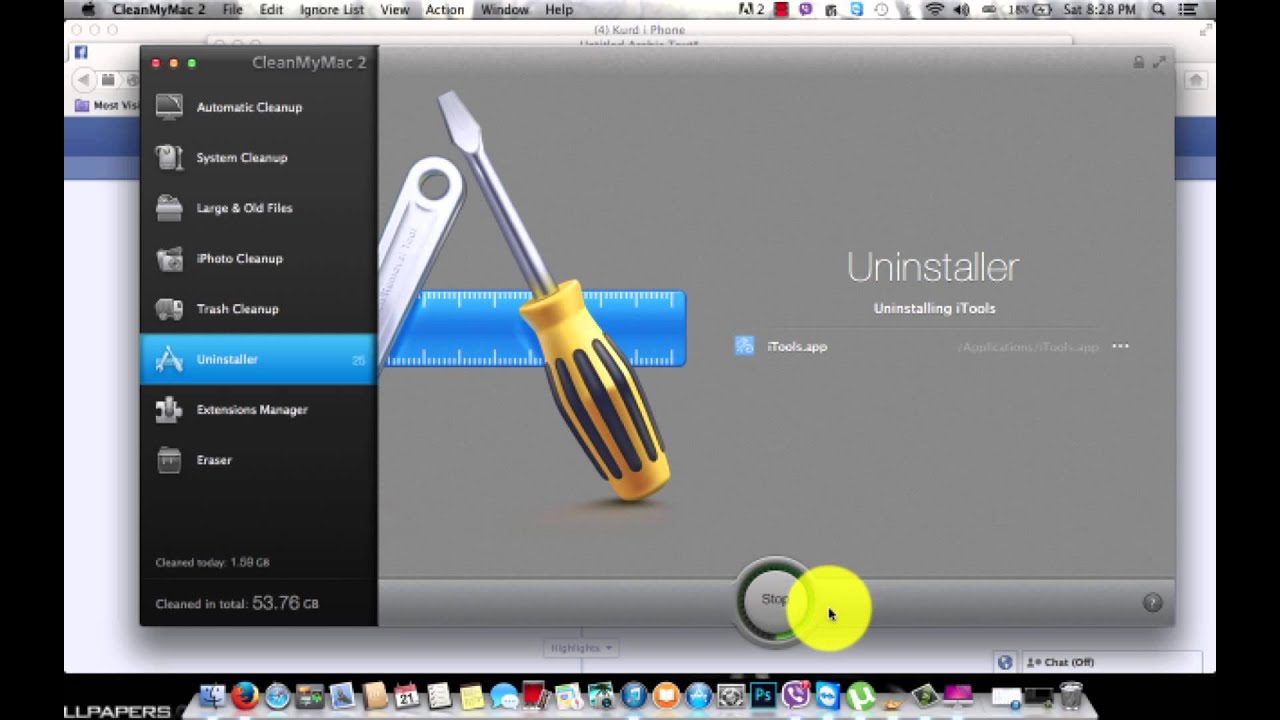Open help via the question mark button
The image size is (1280, 720).
click(x=1152, y=602)
